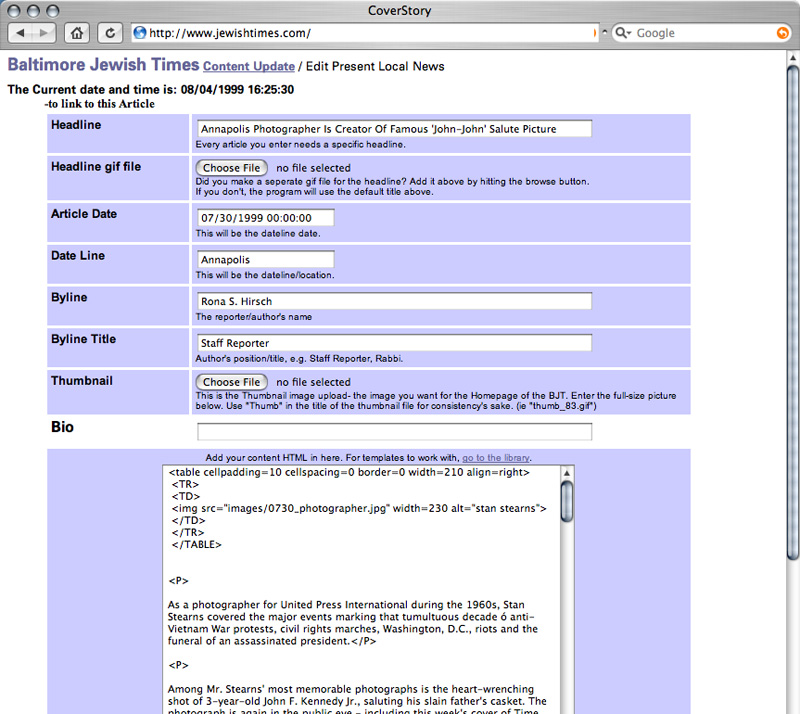Screen dimensions: 800x714
Task: Click the page vertical scrollbar thumb
Action: (793, 312)
